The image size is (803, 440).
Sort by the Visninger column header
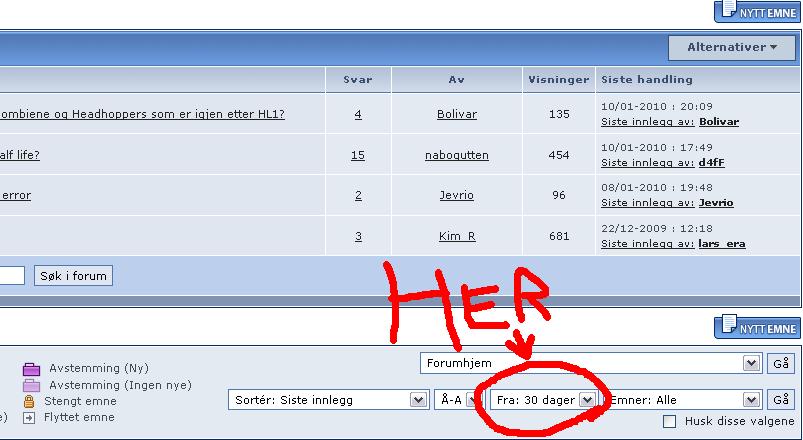(x=559, y=79)
